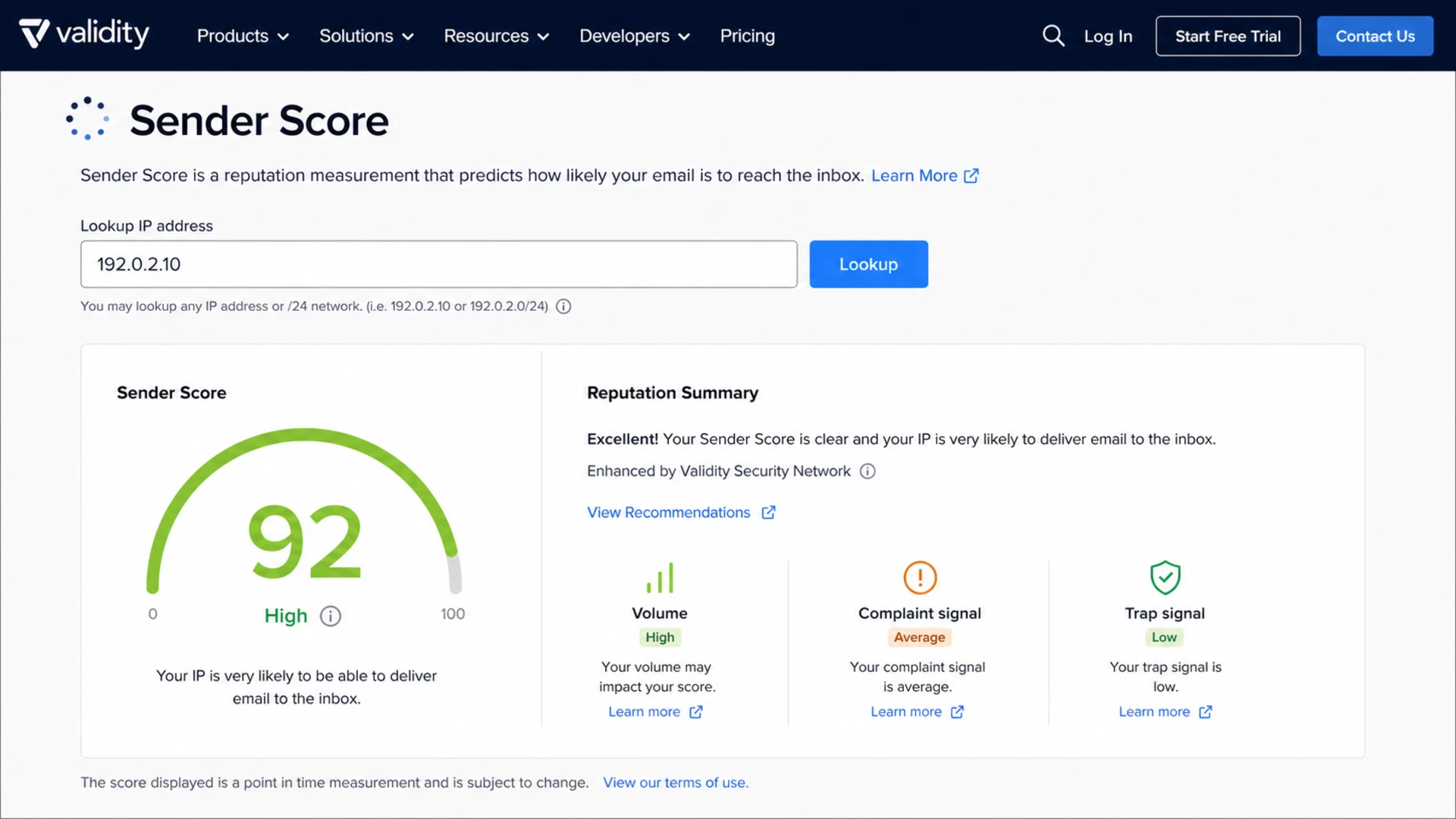Click the 92 score gauge arc
This screenshot has height=819, width=1456.
[304, 510]
